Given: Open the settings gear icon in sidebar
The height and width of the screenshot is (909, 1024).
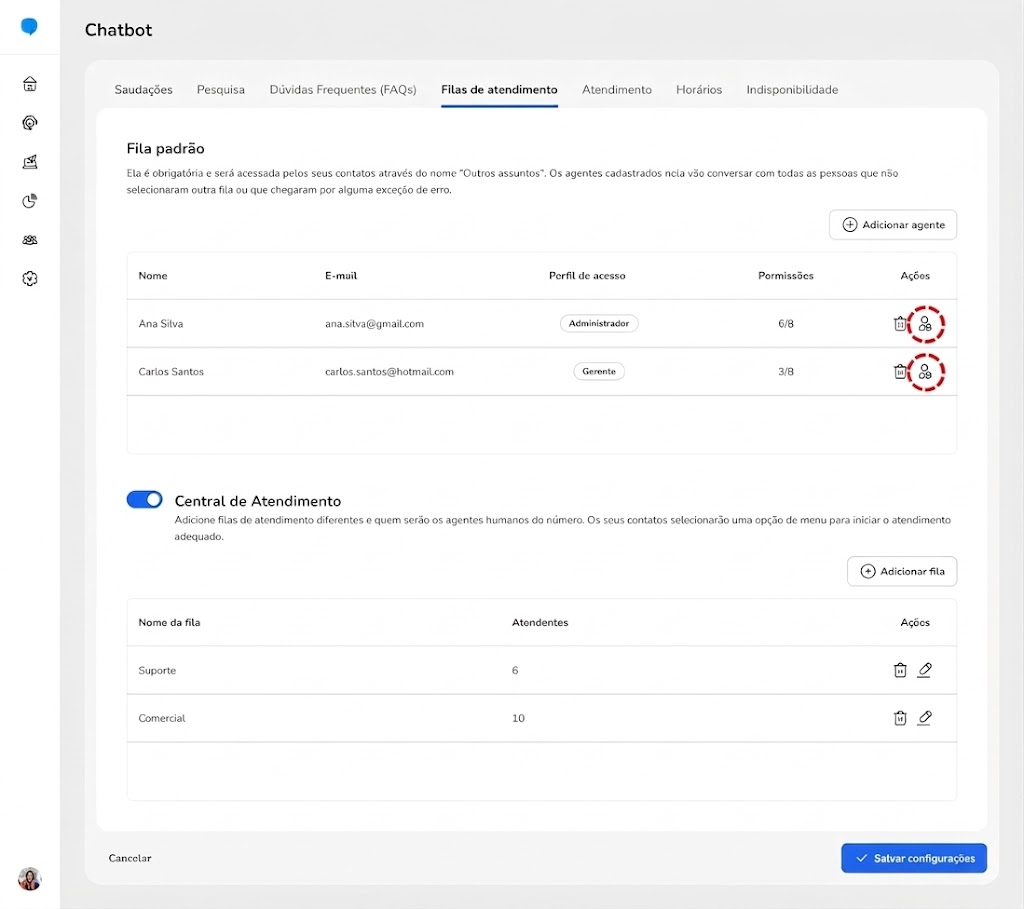Looking at the screenshot, I should coord(29,279).
